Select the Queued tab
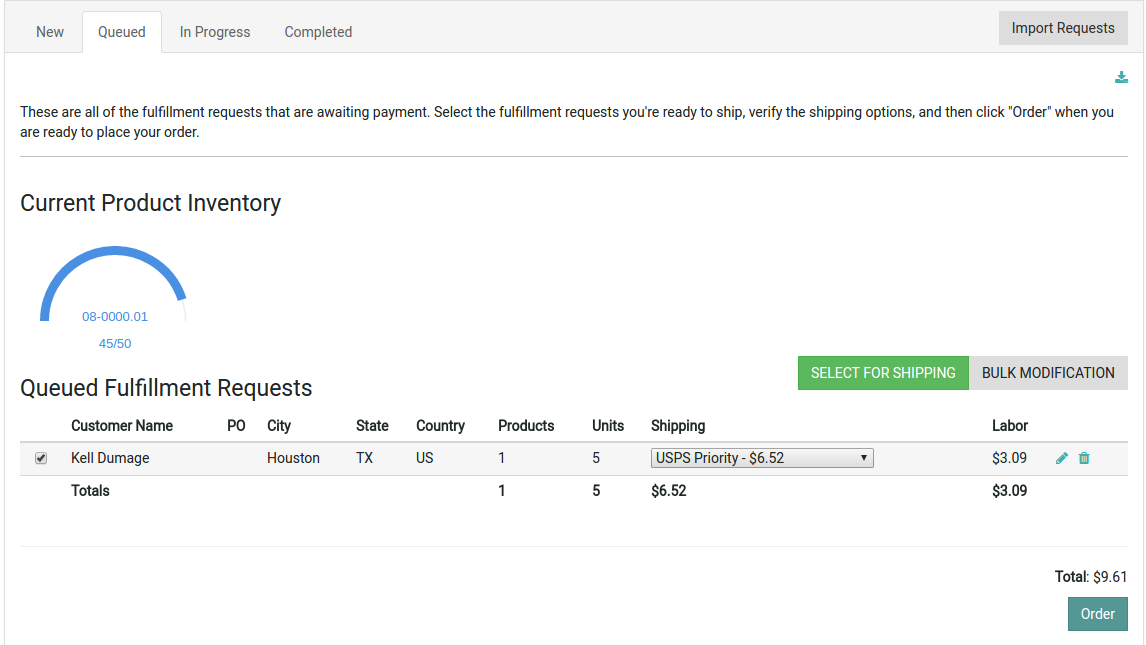The image size is (1146, 645). 121,31
